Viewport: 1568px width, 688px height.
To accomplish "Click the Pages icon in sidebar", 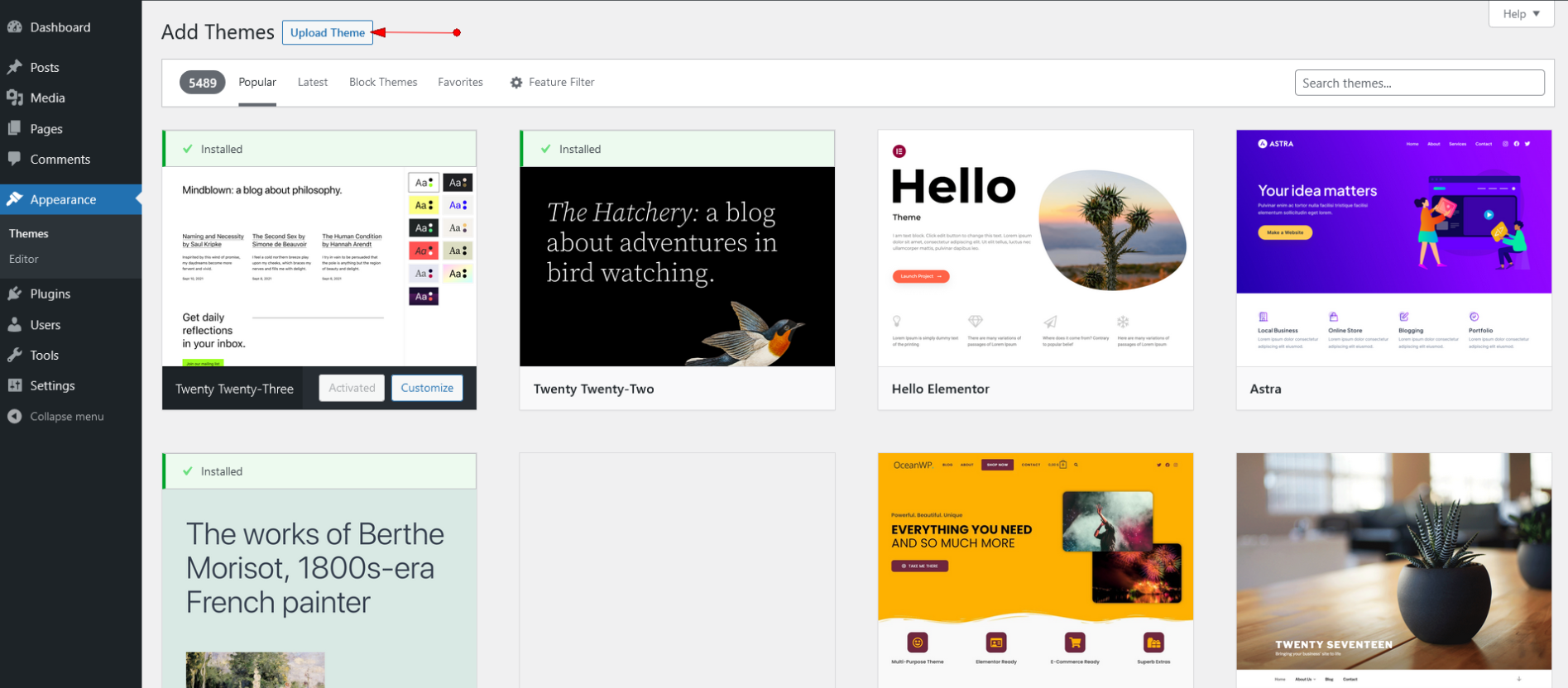I will click(x=15, y=128).
